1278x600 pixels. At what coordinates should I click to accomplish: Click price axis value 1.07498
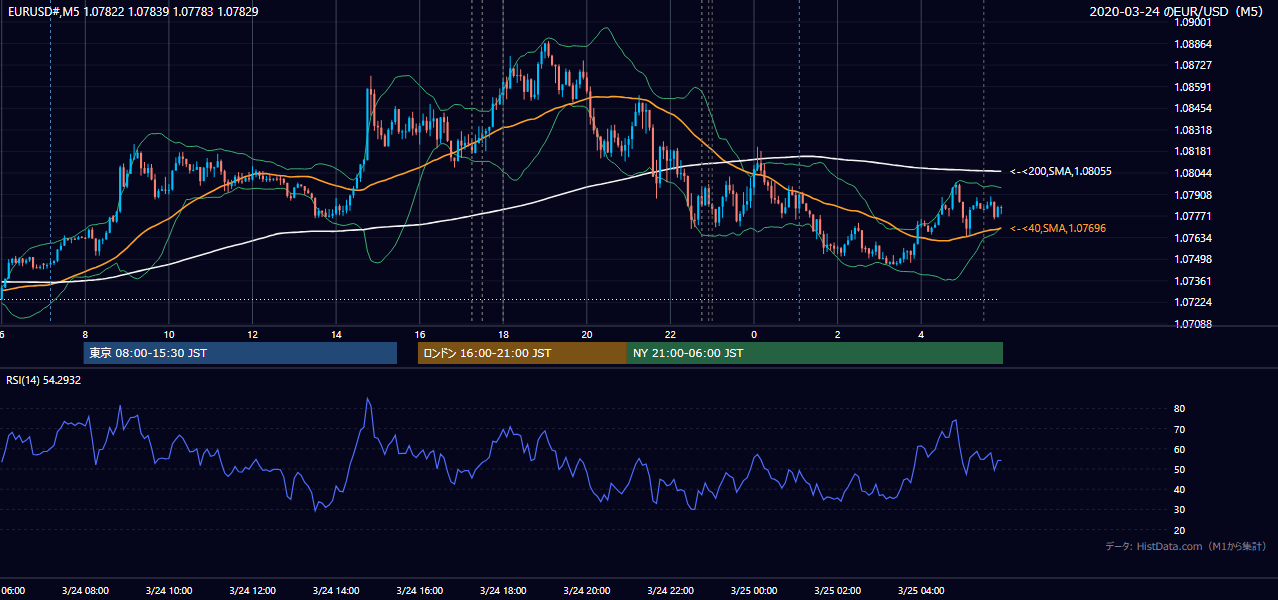(x=1195, y=259)
